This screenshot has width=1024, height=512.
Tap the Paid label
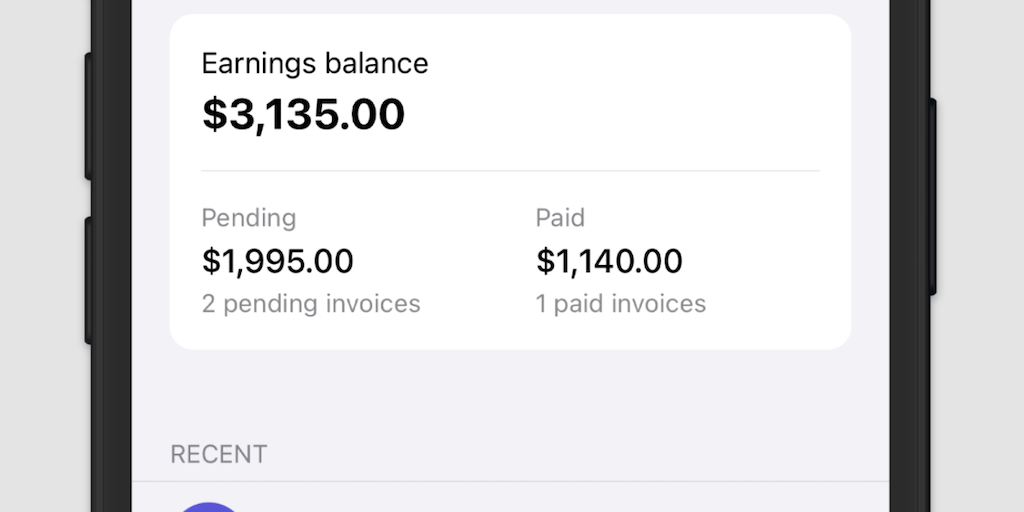[x=560, y=218]
